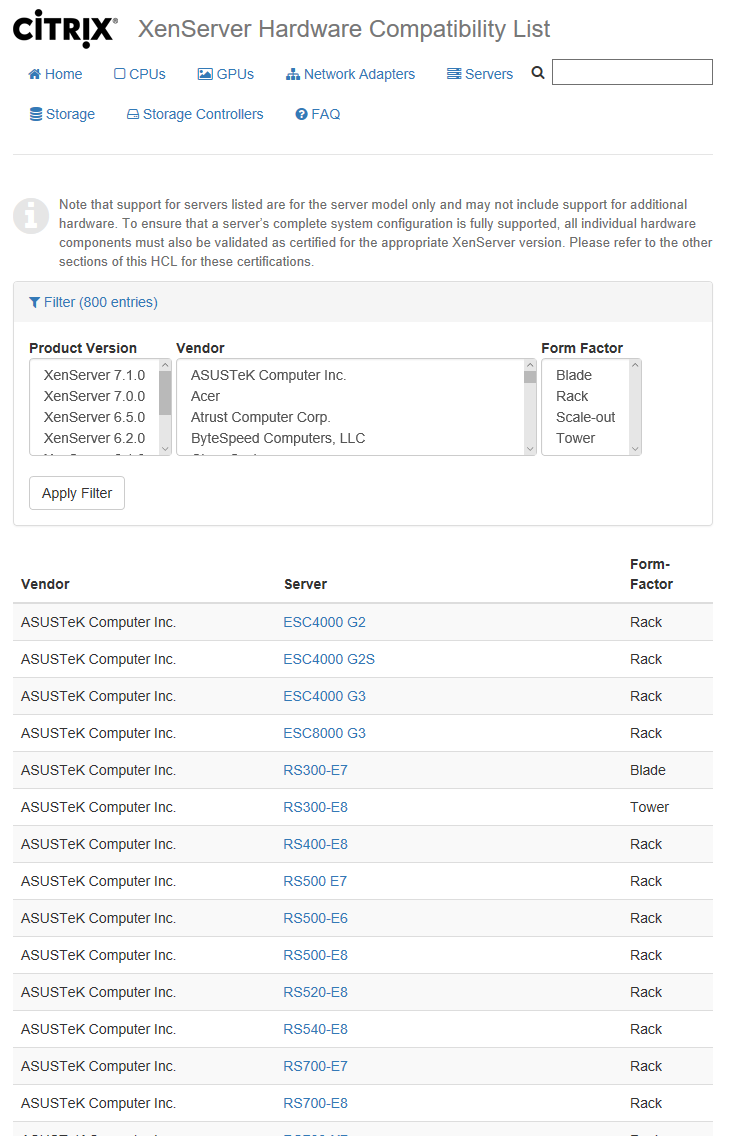Open the ESC4000 G3 server link

coord(324,696)
